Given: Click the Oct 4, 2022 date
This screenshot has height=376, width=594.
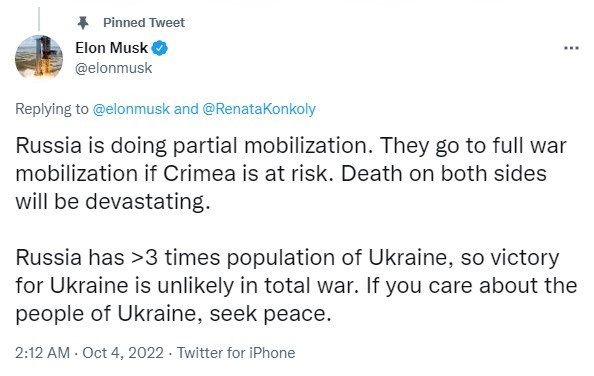Looking at the screenshot, I should click(123, 353).
